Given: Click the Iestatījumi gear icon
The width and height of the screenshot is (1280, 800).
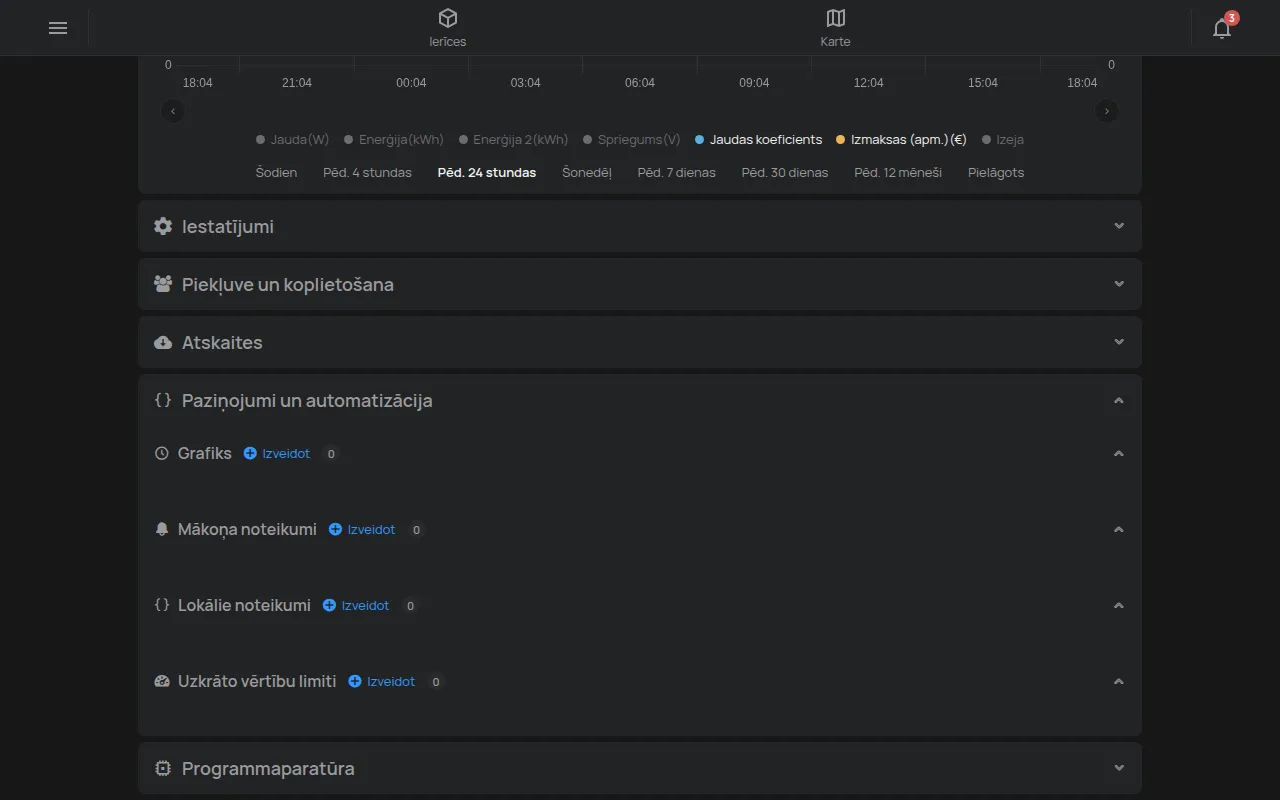Looking at the screenshot, I should tap(163, 226).
